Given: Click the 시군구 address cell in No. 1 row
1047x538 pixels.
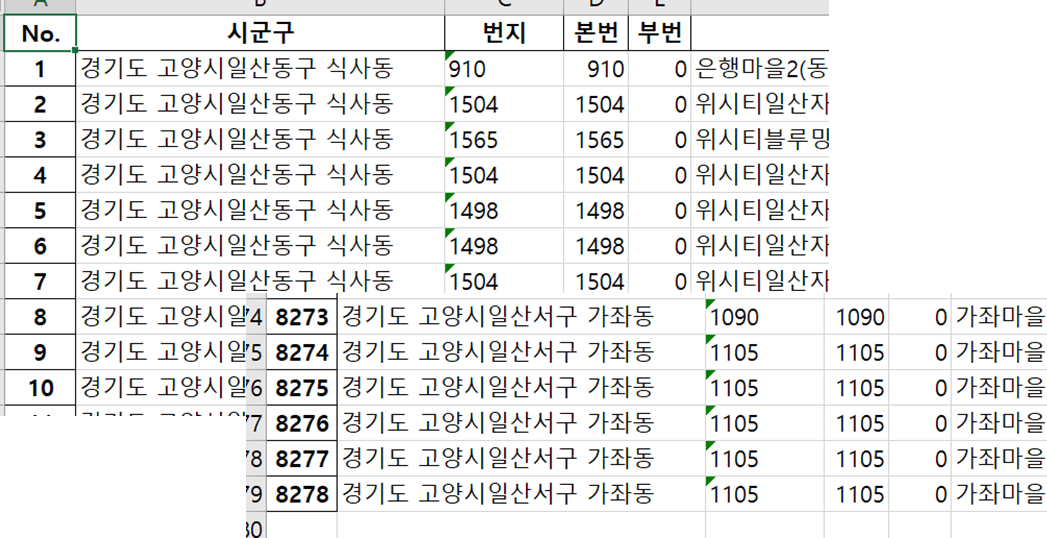Looking at the screenshot, I should (x=260, y=69).
